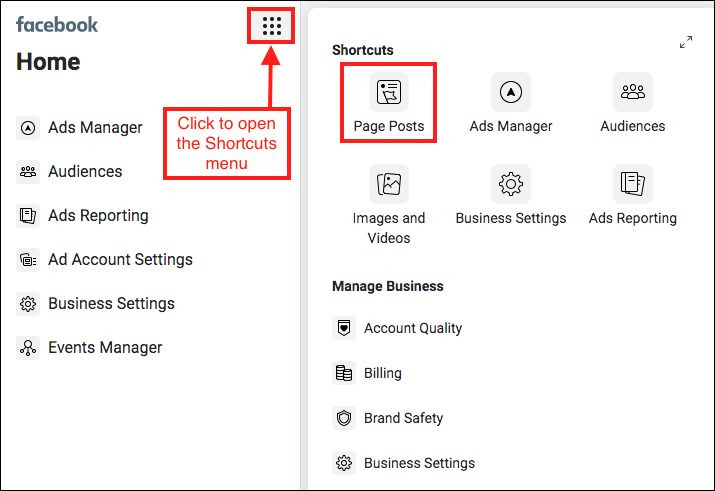Click the Ads Reporting label in Shortcuts grid

633,218
